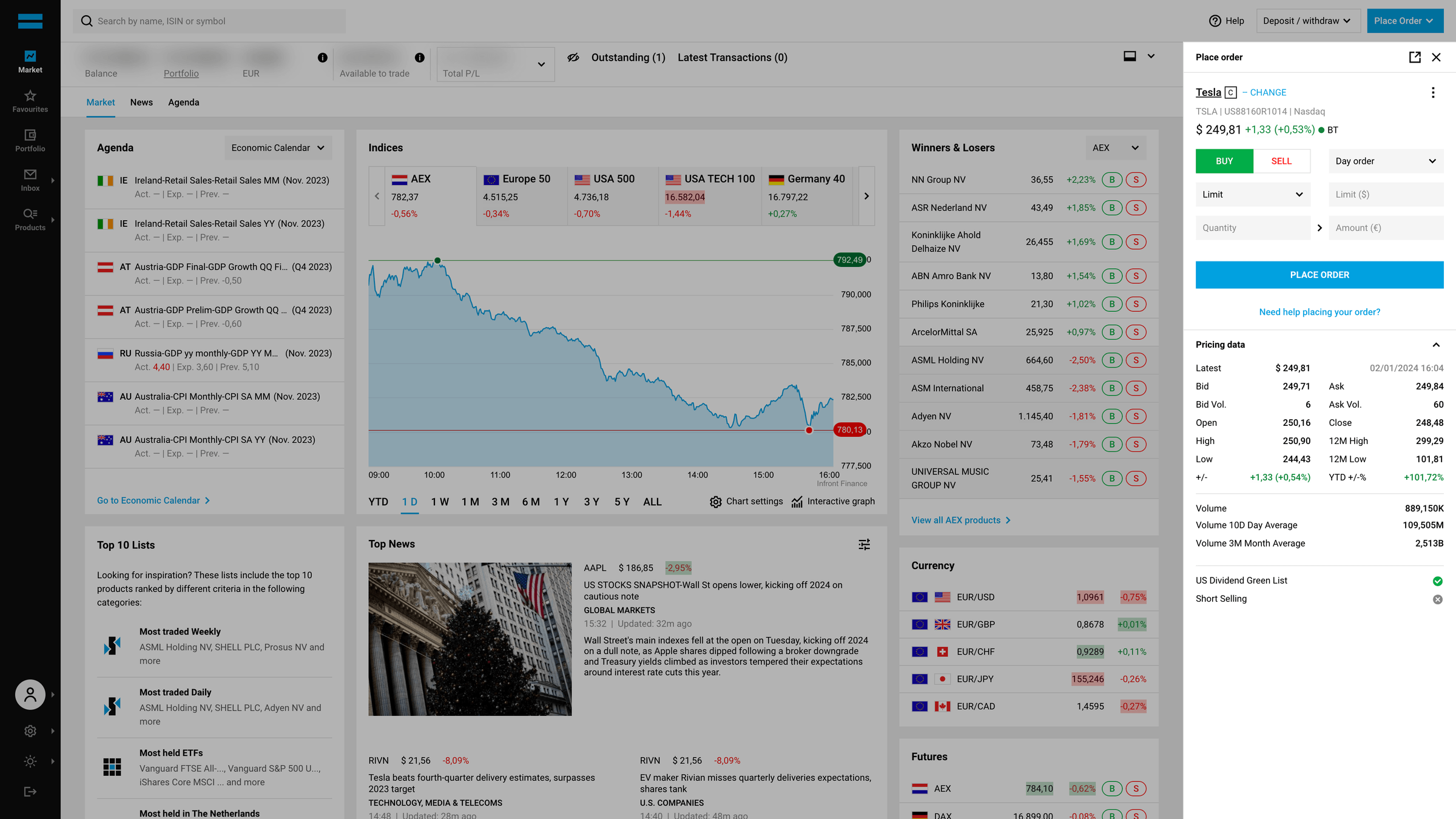
Task: Switch to the News tab
Action: [x=141, y=103]
